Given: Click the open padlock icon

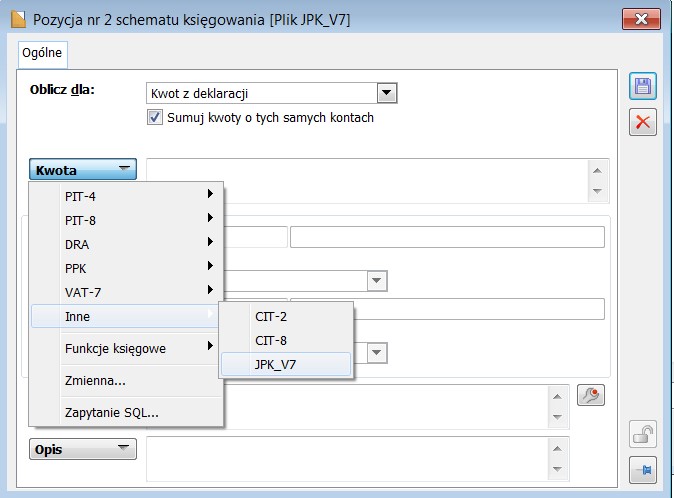Looking at the screenshot, I should click(x=643, y=434).
